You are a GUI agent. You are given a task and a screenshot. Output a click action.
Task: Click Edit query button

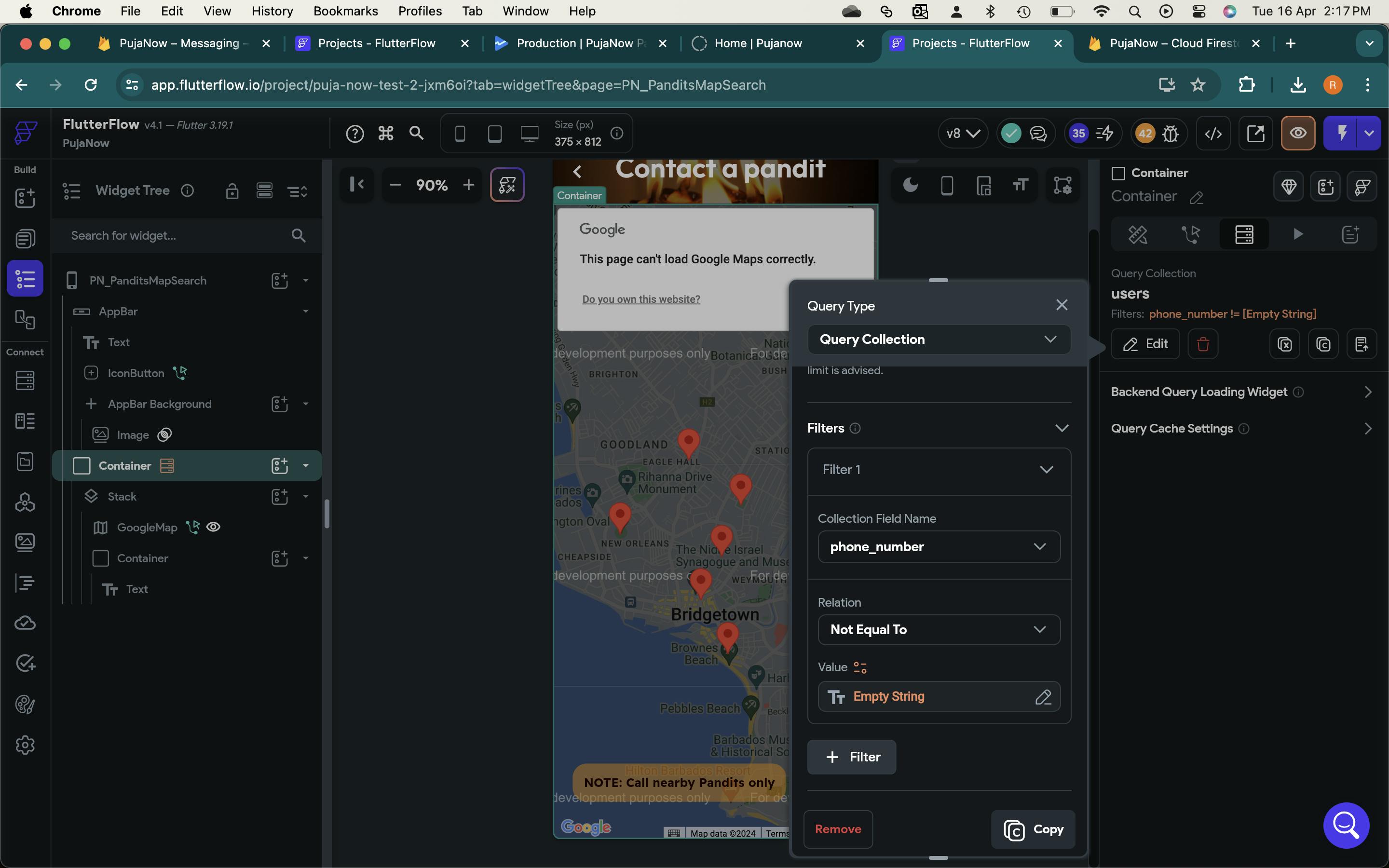click(x=1145, y=344)
